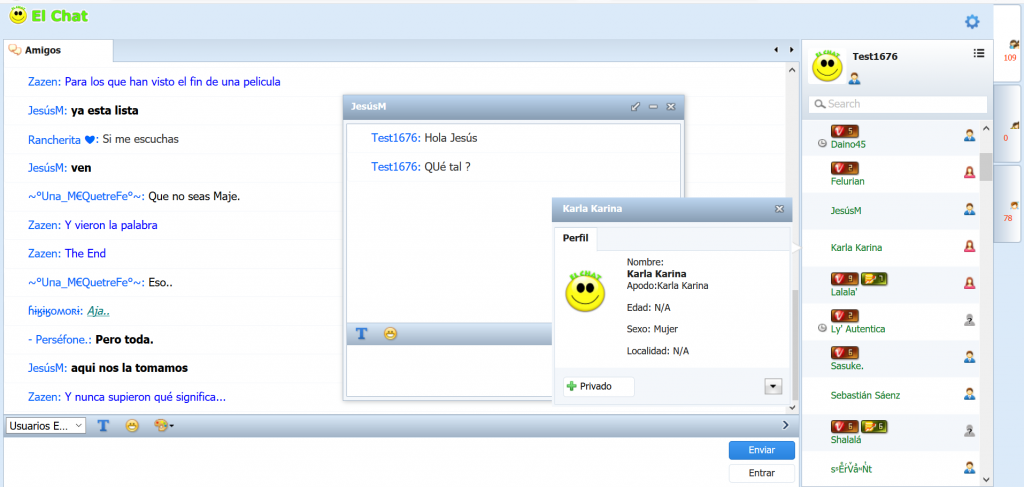The image size is (1024, 487).
Task: Open settings with the gear icon
Action: 971,22
